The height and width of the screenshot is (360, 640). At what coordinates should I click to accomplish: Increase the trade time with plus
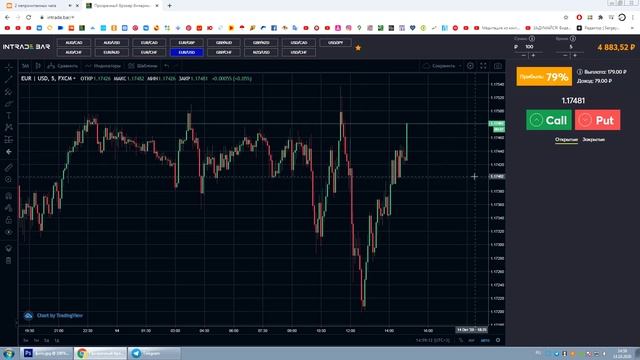click(x=575, y=56)
